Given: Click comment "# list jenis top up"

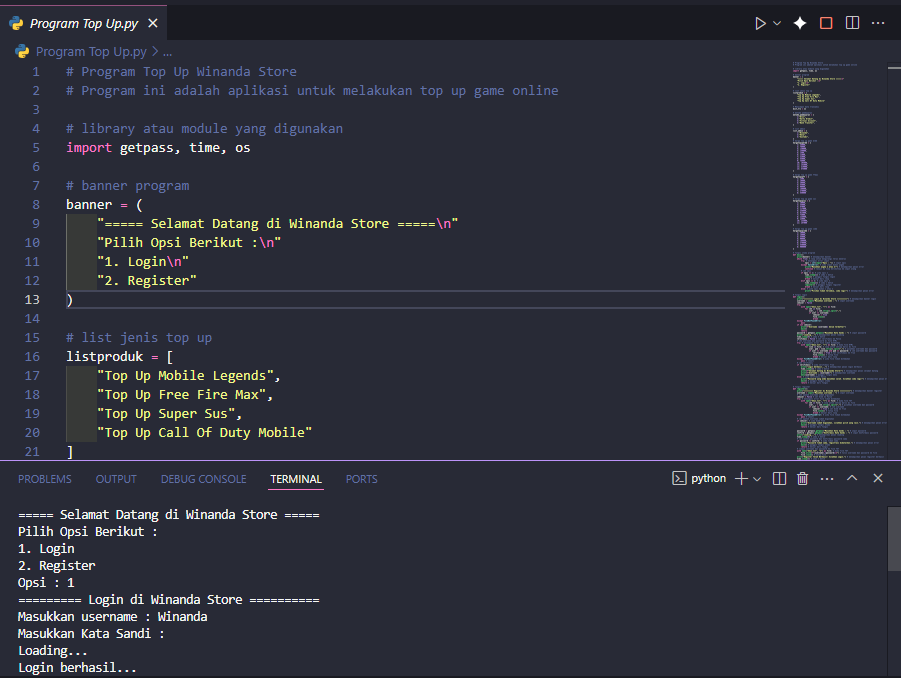Looking at the screenshot, I should tap(139, 337).
